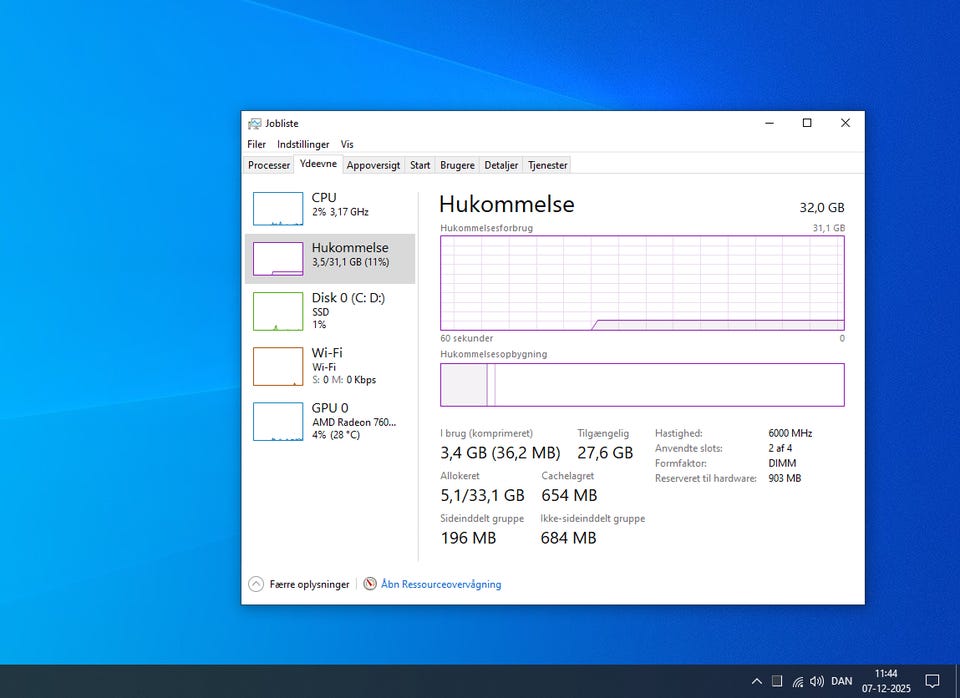This screenshot has width=960, height=698.
Task: Collapse view with Færre oplysninger chevron
Action: point(256,584)
